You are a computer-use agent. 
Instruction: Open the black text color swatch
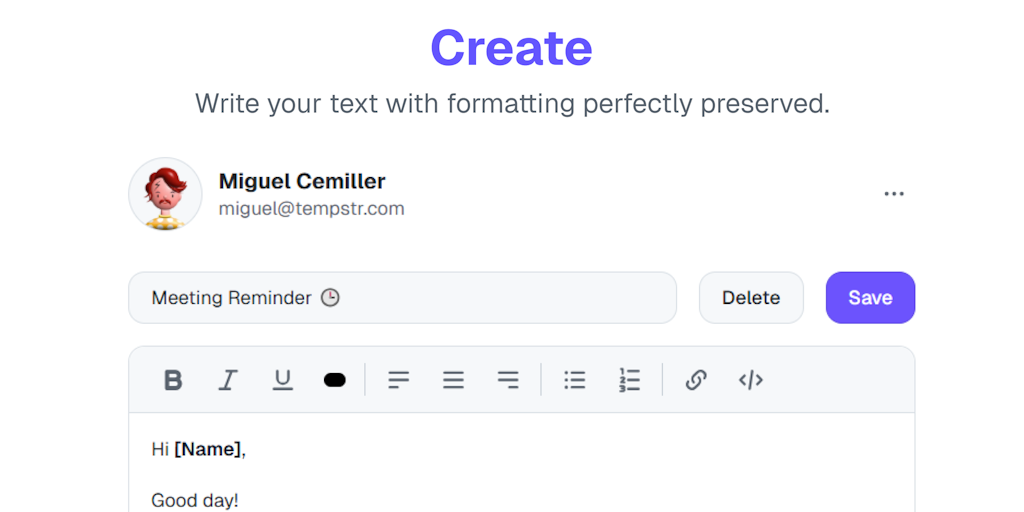335,380
